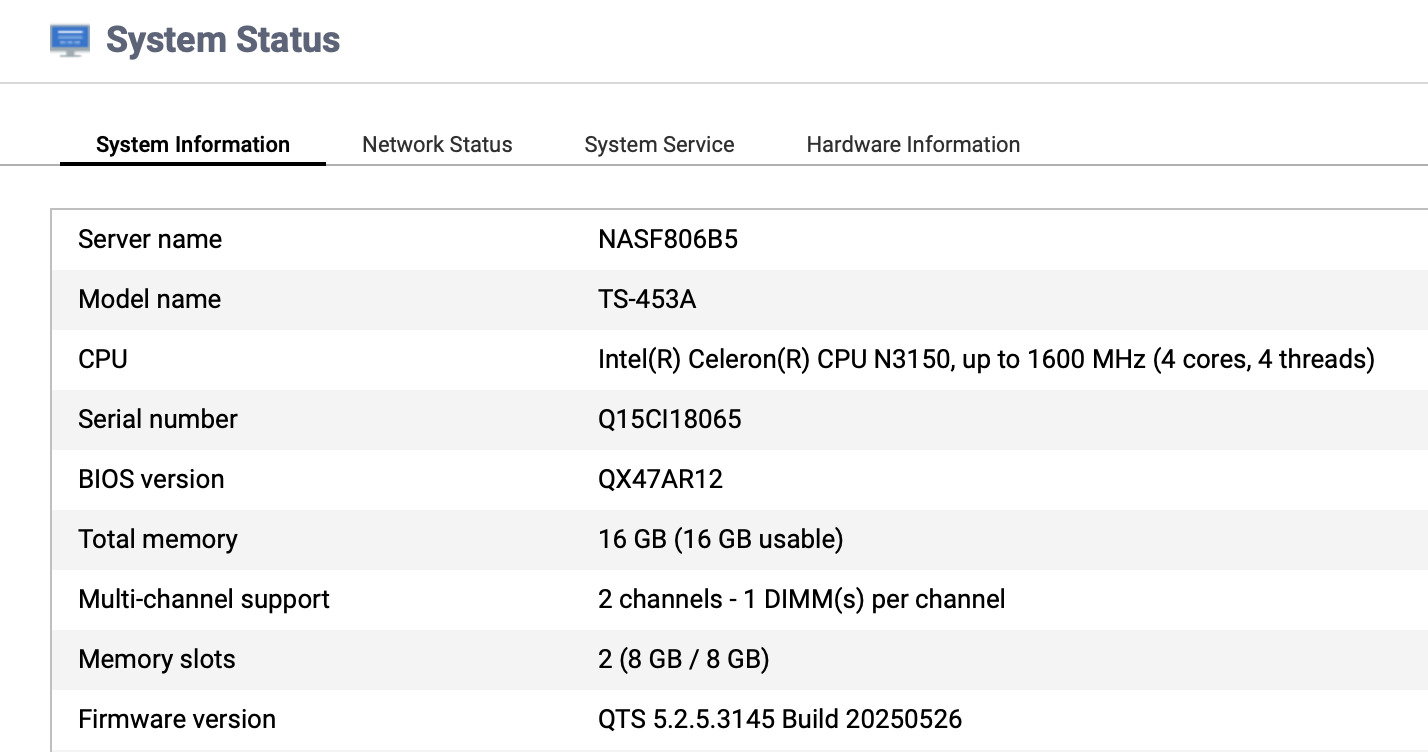Click the server name value NASF806B5
Viewport: 1428px width, 752px height.
pos(668,240)
